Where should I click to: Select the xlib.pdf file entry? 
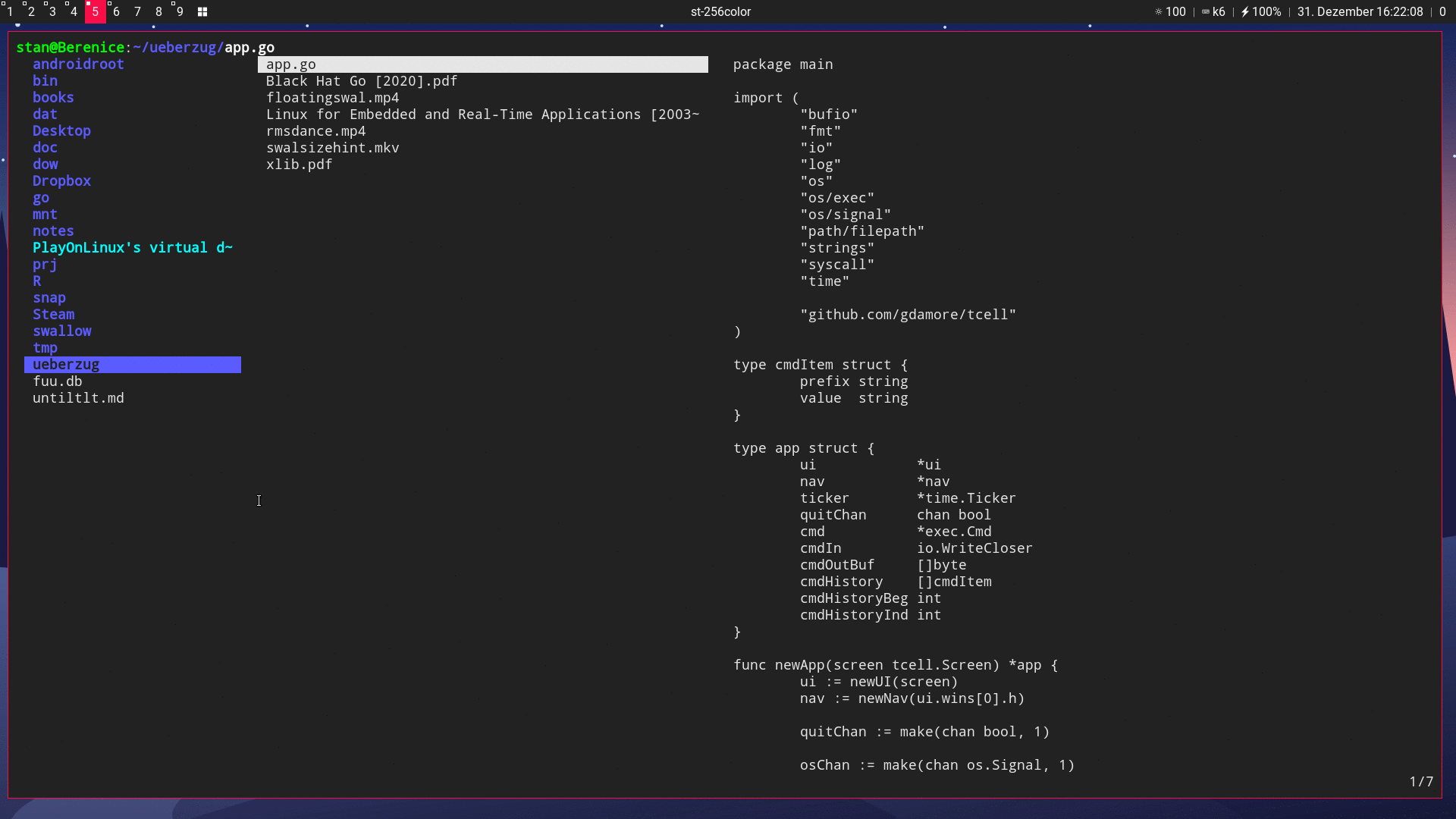click(x=299, y=165)
